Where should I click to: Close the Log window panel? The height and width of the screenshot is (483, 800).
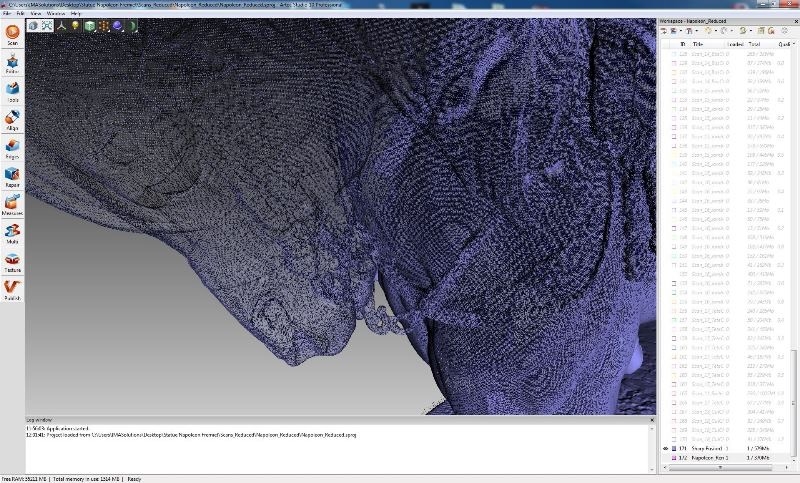[x=652, y=420]
